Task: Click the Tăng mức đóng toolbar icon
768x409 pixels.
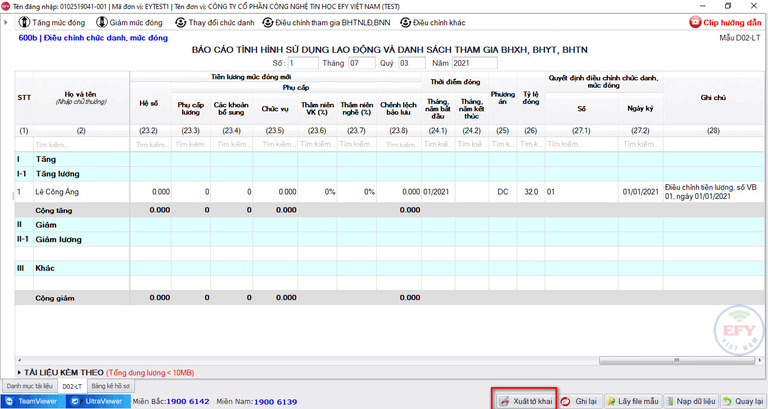Action: [x=24, y=22]
